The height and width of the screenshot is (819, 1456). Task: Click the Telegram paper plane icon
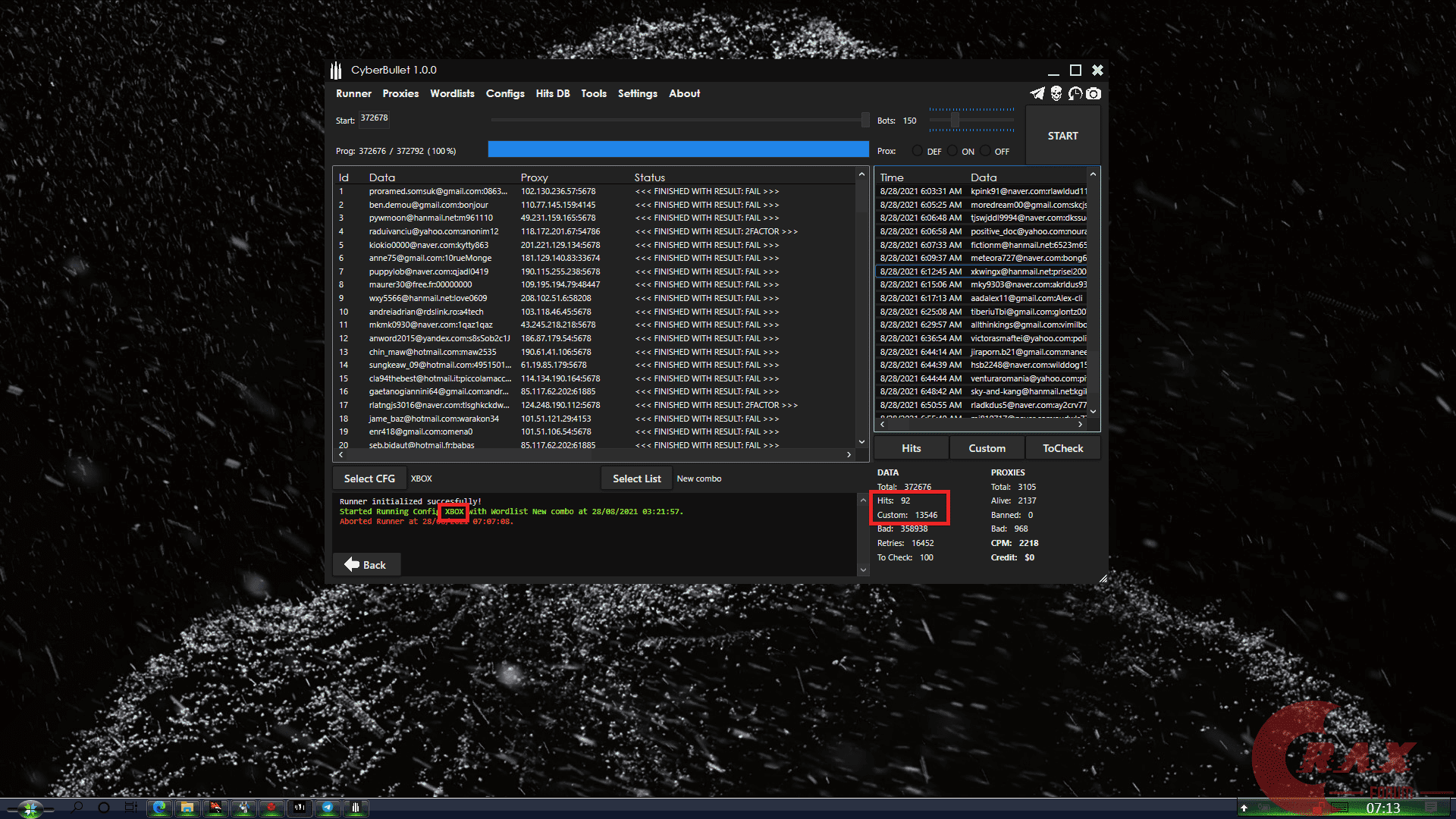point(1037,93)
